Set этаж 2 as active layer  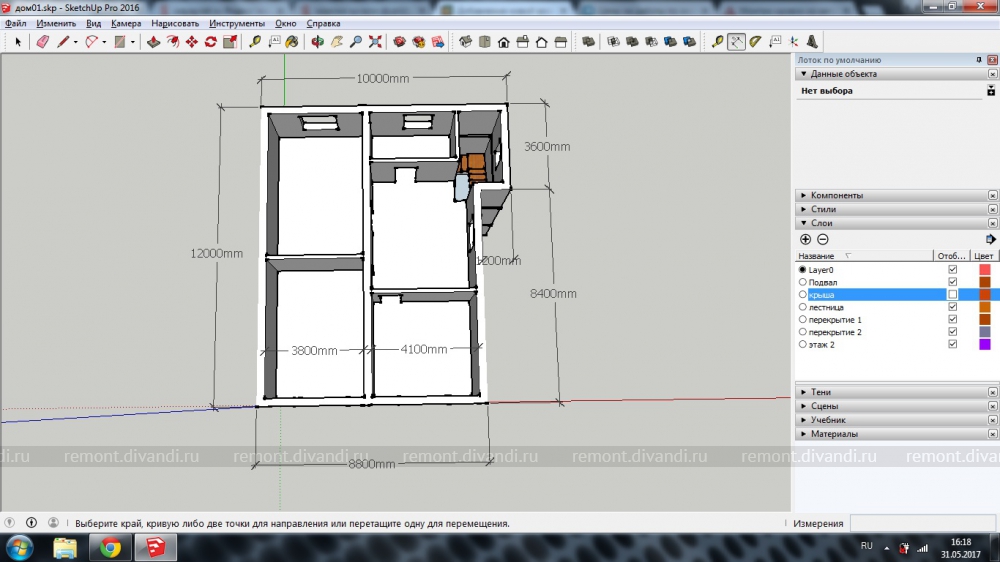point(802,344)
